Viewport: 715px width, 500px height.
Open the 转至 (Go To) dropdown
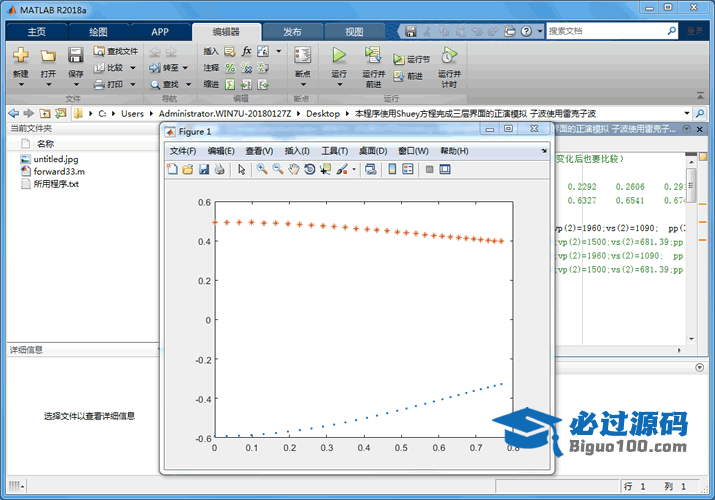point(185,68)
